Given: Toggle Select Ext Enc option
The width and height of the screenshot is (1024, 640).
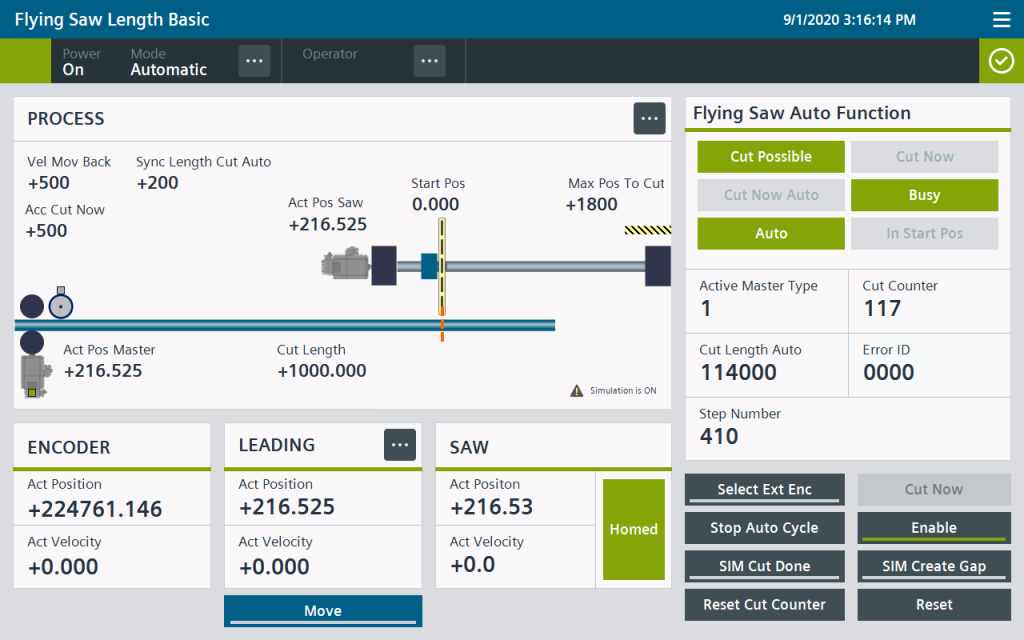Looking at the screenshot, I should click(764, 490).
